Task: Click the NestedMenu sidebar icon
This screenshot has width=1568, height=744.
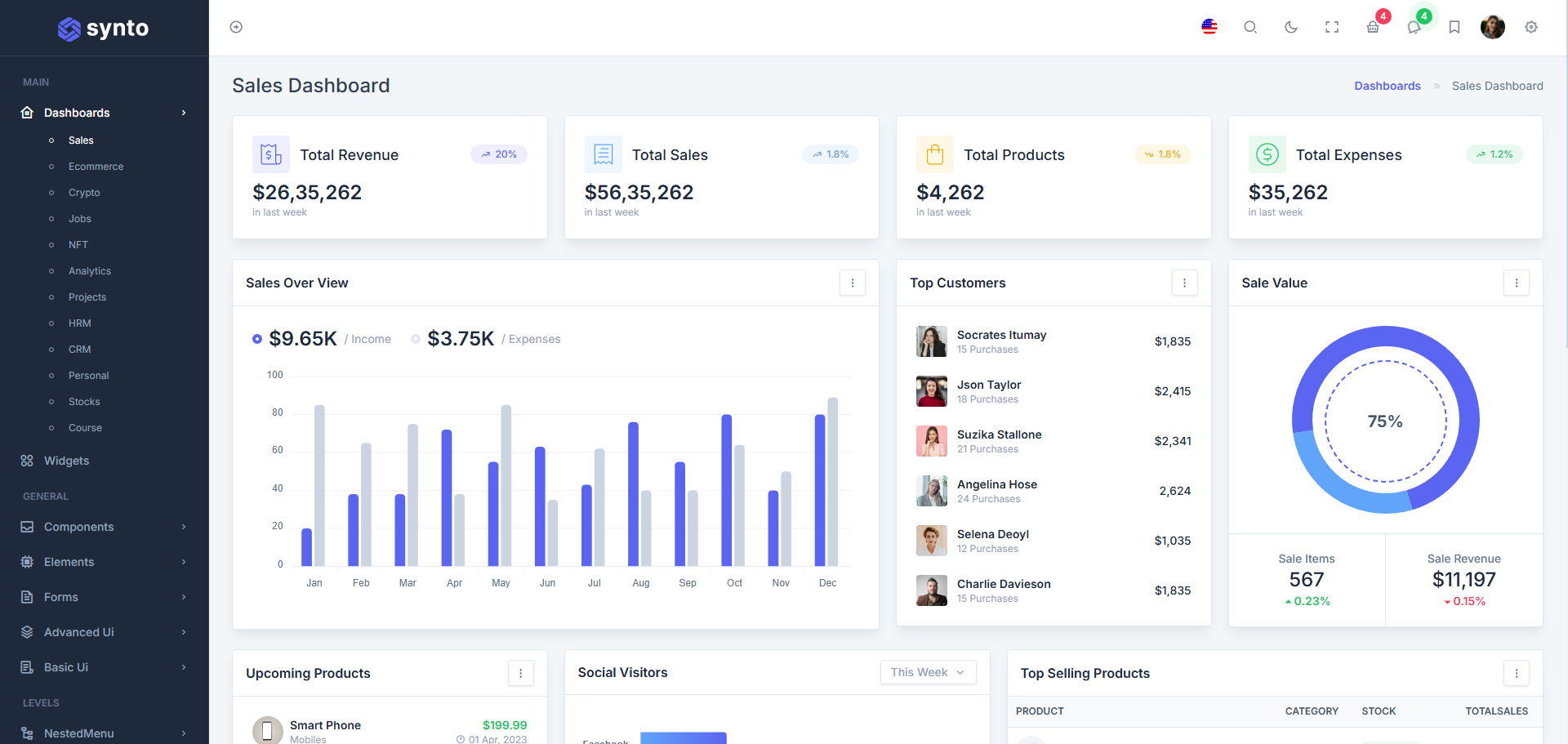Action: pos(27,733)
